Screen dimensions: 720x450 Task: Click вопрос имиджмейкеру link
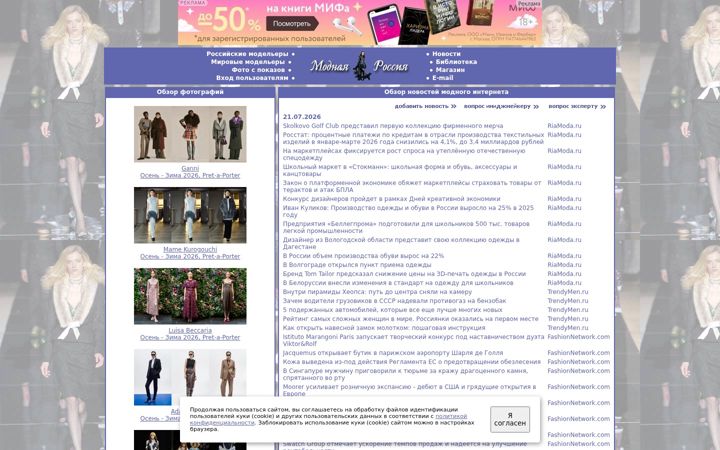click(501, 106)
